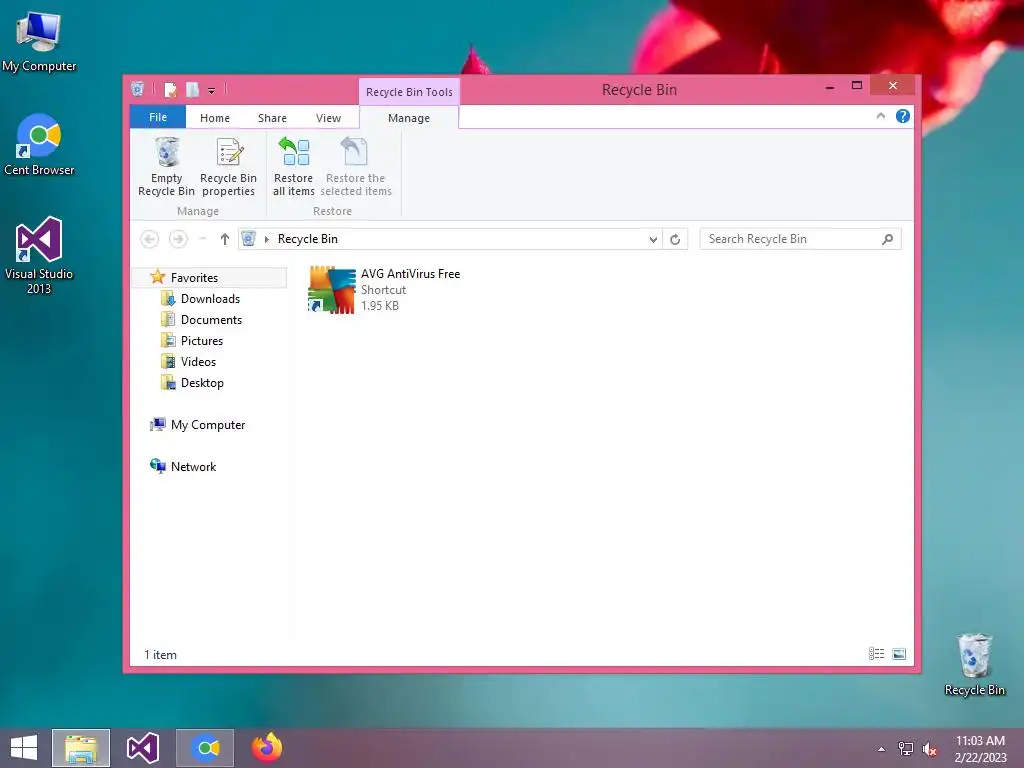Open Recycle Bin properties from ribbon
The image size is (1024, 768).
(x=229, y=167)
